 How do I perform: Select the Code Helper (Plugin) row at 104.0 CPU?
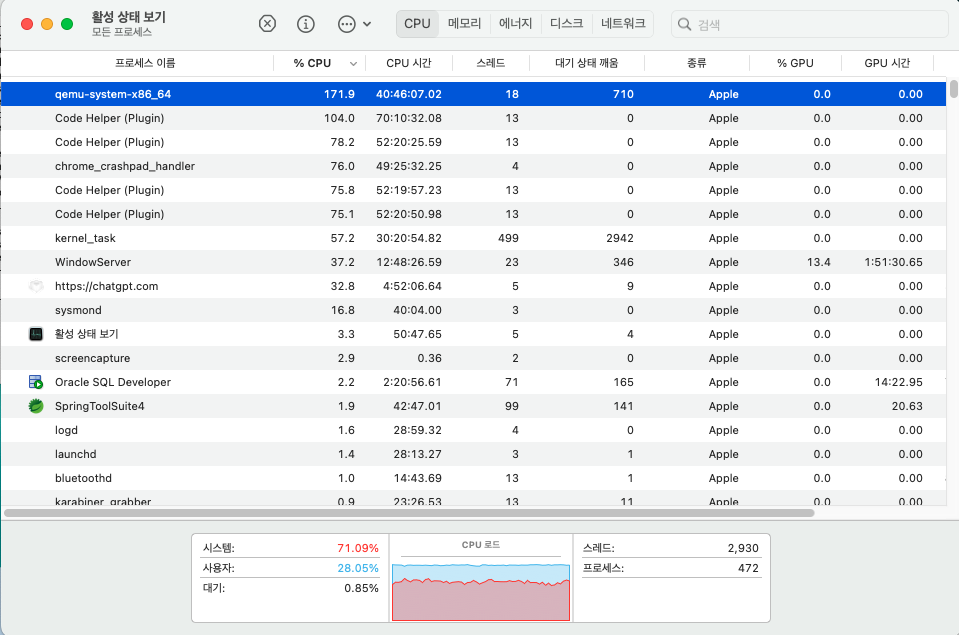click(473, 118)
